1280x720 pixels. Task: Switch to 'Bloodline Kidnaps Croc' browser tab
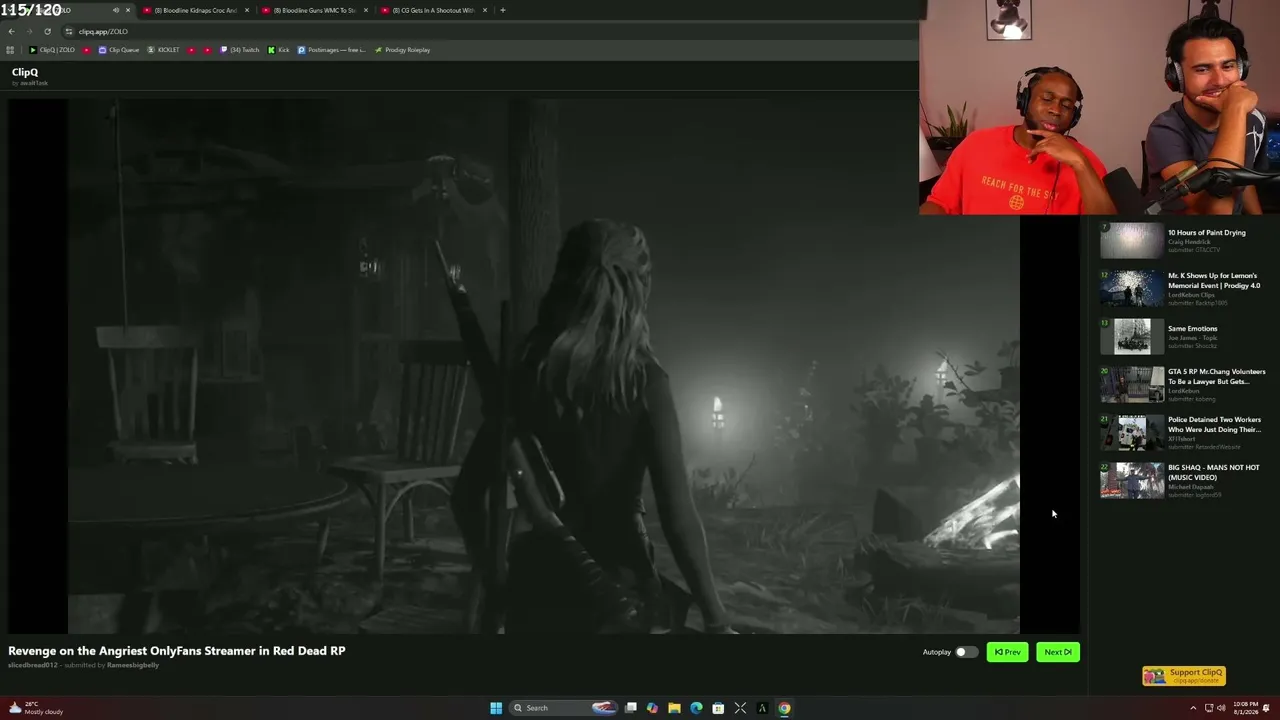195,10
